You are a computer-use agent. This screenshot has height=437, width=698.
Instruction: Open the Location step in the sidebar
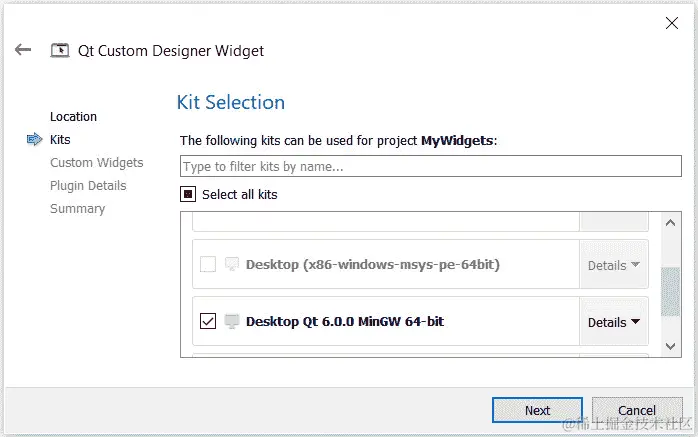pyautogui.click(x=73, y=117)
